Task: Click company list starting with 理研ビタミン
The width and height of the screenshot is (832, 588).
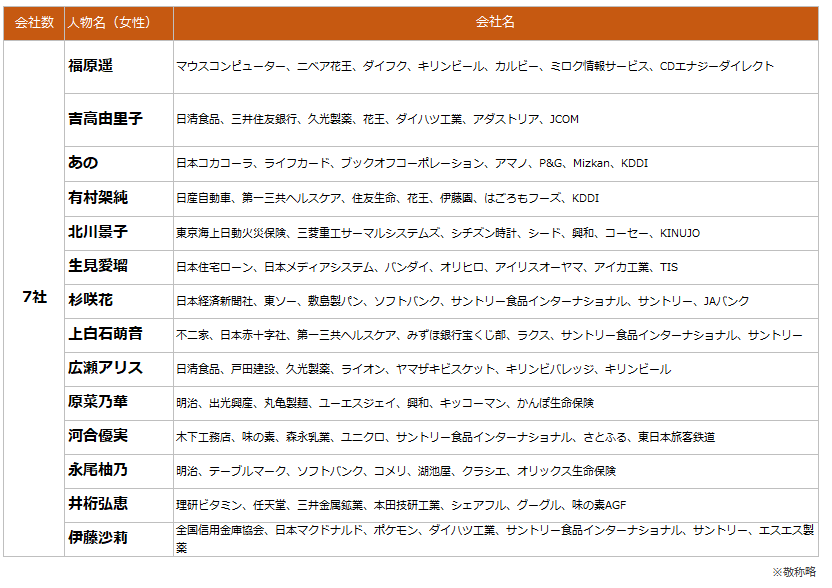Action: 401,505
